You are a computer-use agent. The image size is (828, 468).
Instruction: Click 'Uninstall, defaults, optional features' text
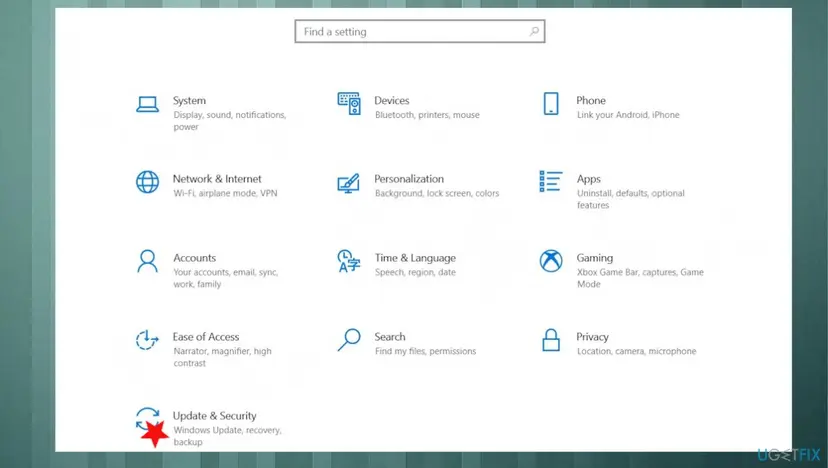click(x=631, y=199)
